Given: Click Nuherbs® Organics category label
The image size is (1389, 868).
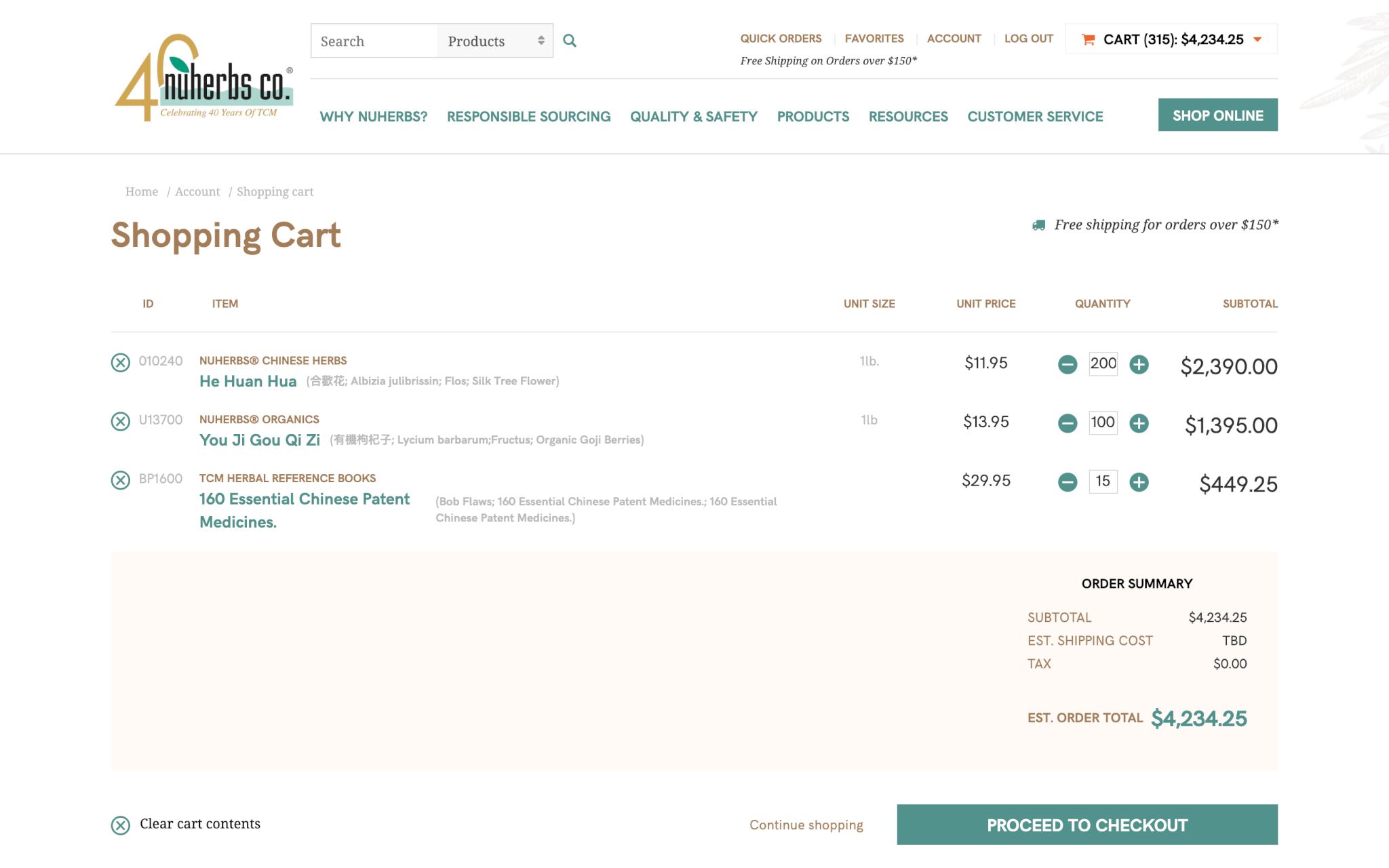Looking at the screenshot, I should click(x=259, y=420).
